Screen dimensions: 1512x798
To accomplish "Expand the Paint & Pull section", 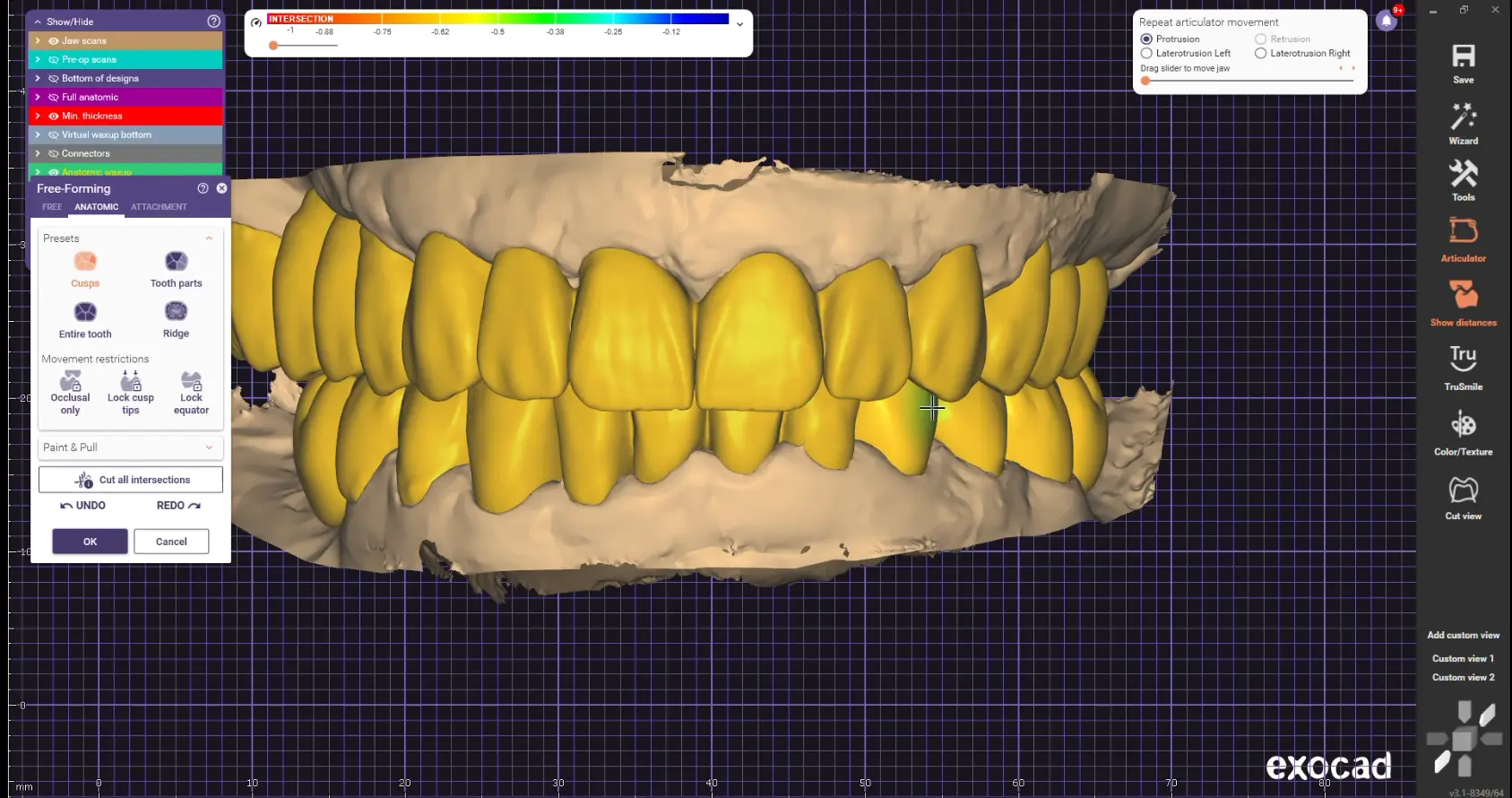I will point(130,447).
